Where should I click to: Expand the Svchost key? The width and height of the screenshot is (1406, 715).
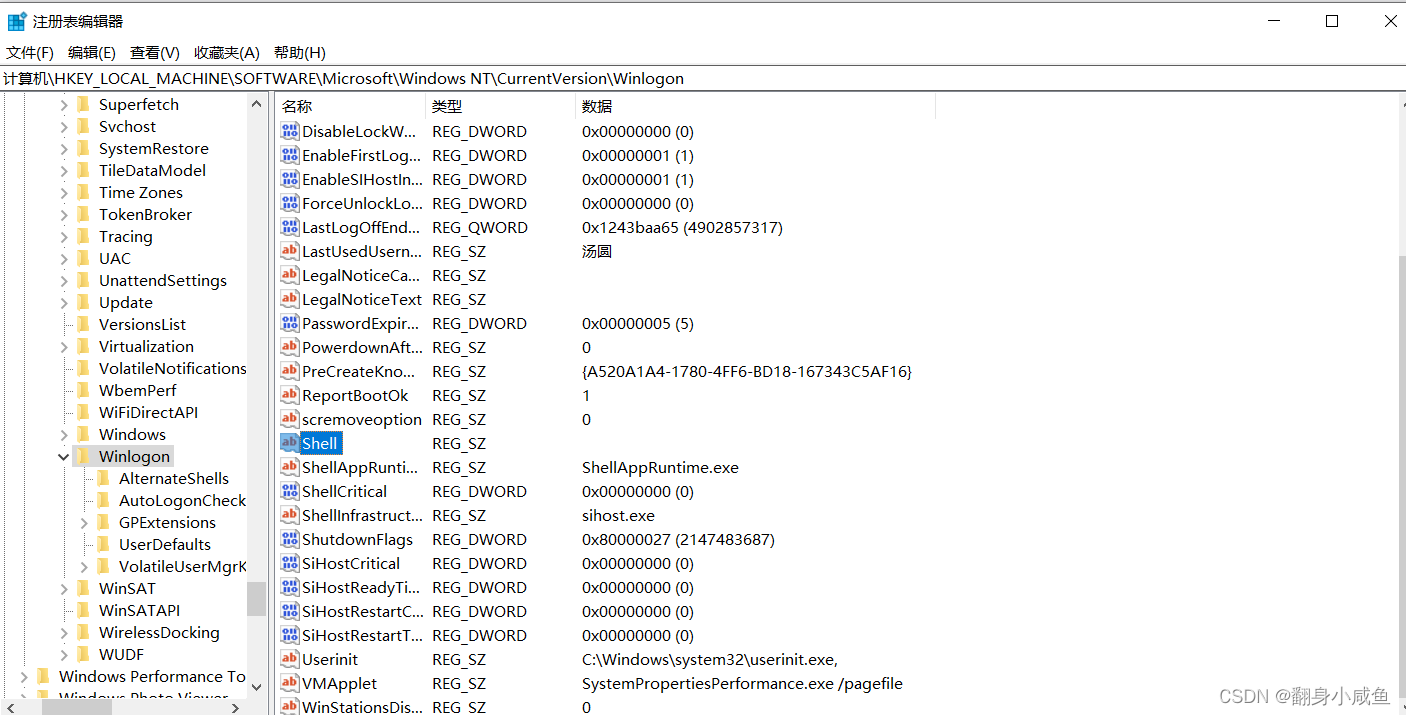pos(64,127)
